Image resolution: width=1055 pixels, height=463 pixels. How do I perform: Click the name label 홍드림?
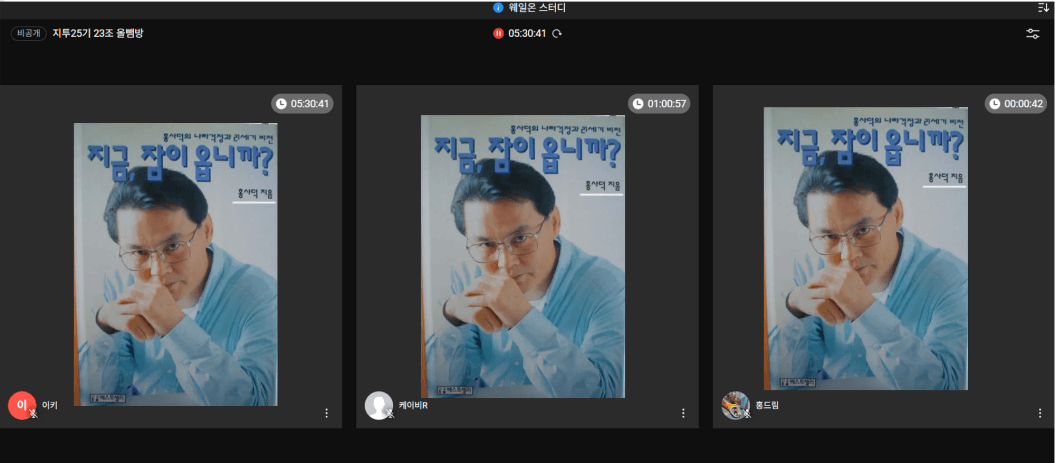pyautogui.click(x=767, y=405)
